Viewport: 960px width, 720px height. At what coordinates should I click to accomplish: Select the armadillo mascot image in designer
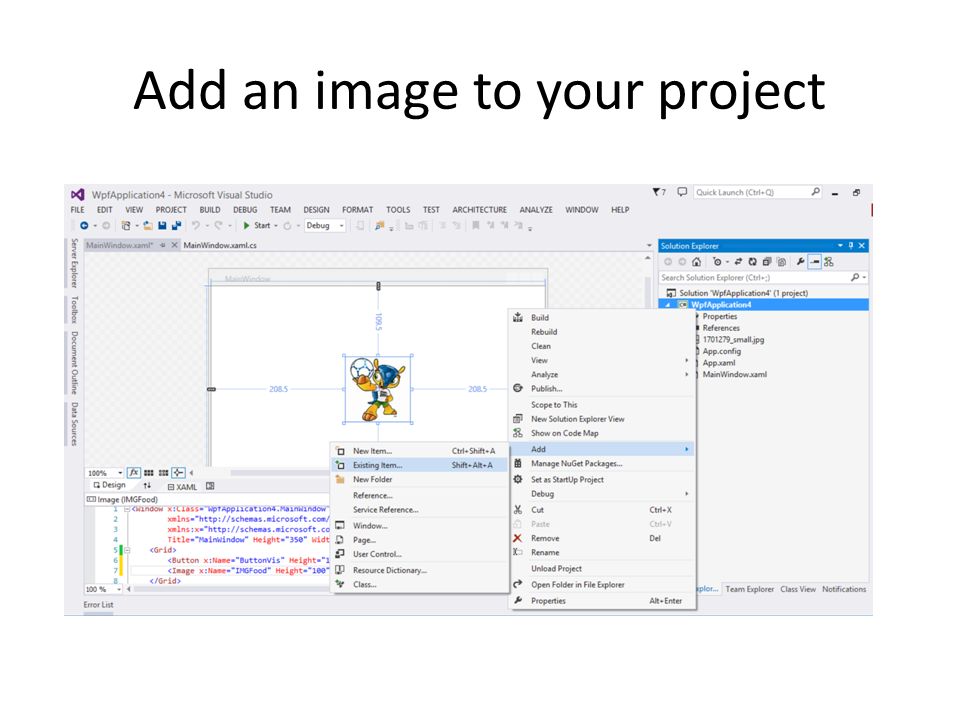pos(377,389)
